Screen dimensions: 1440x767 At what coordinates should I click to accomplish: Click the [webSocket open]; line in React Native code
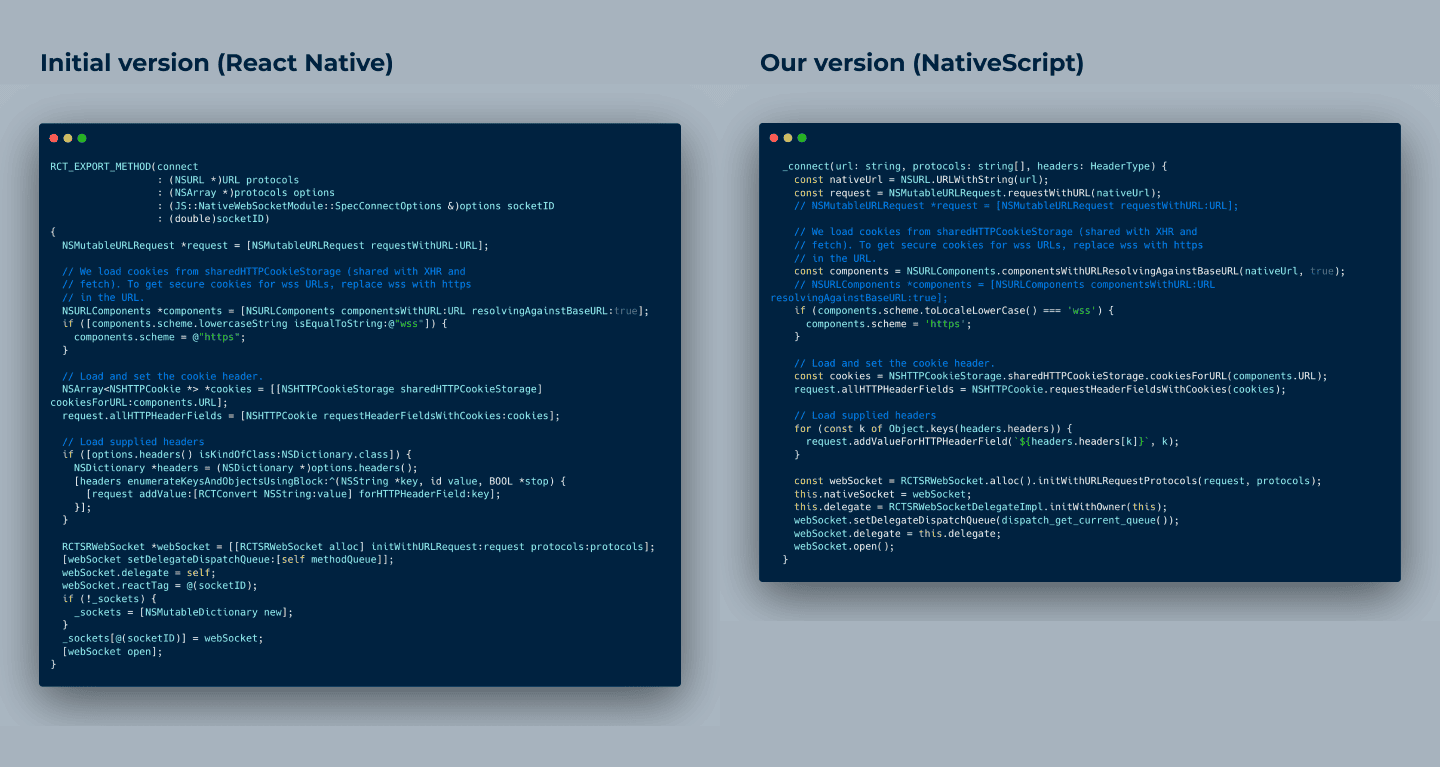[x=111, y=651]
